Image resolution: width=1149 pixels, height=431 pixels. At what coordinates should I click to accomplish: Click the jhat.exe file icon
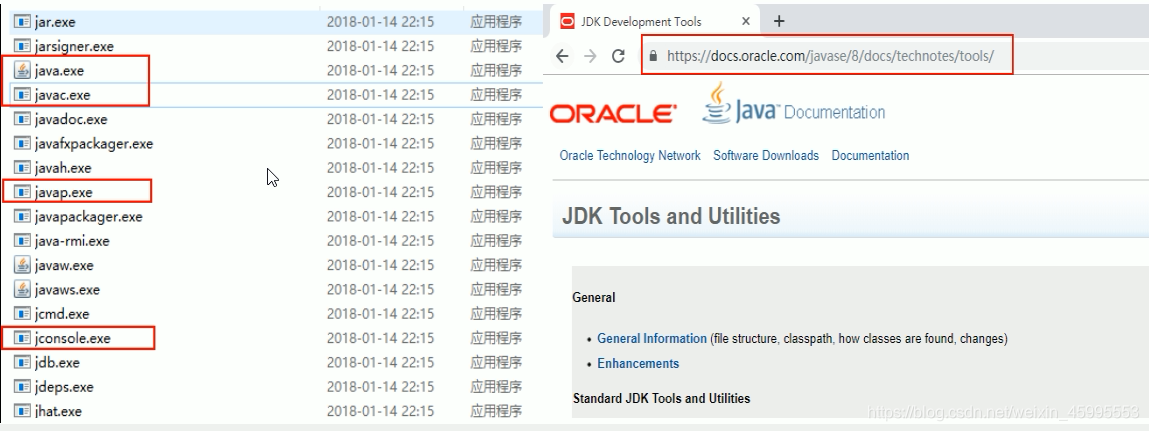pyautogui.click(x=22, y=410)
